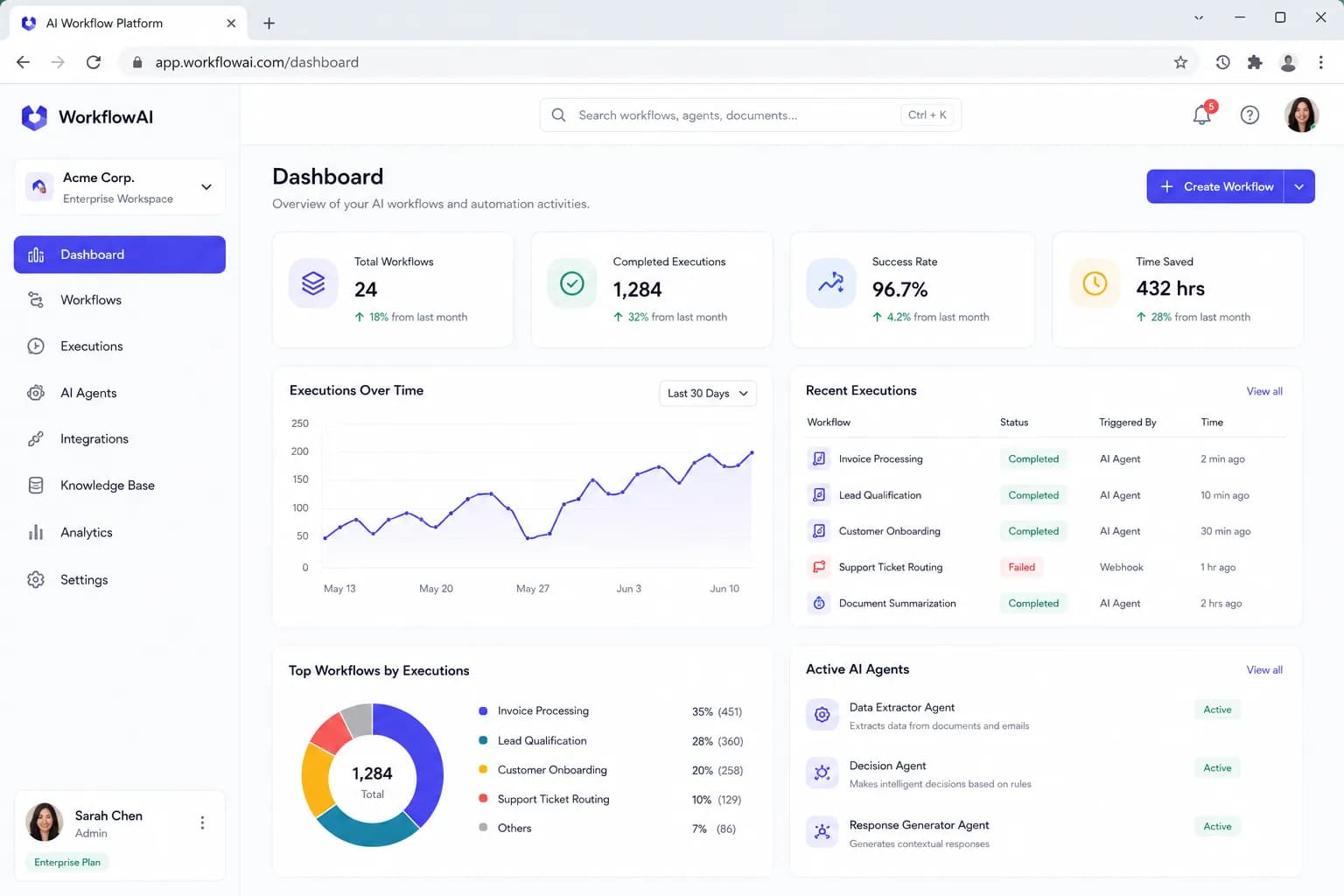Click the Response Generator Agent icon

click(822, 832)
